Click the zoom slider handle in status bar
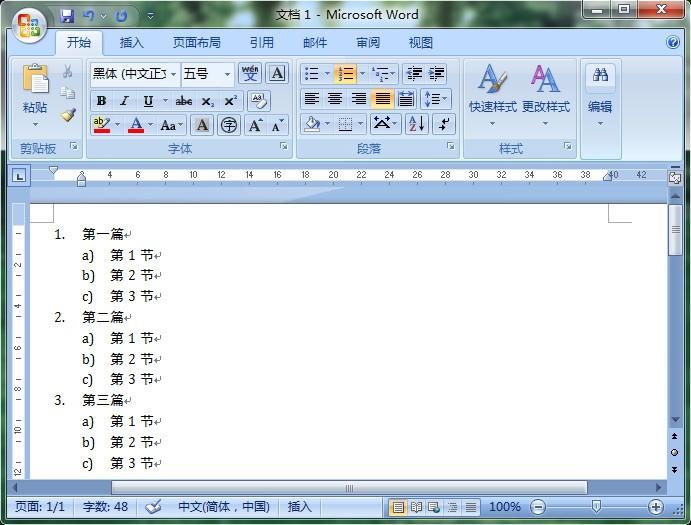This screenshot has height=525, width=691. pyautogui.click(x=596, y=507)
